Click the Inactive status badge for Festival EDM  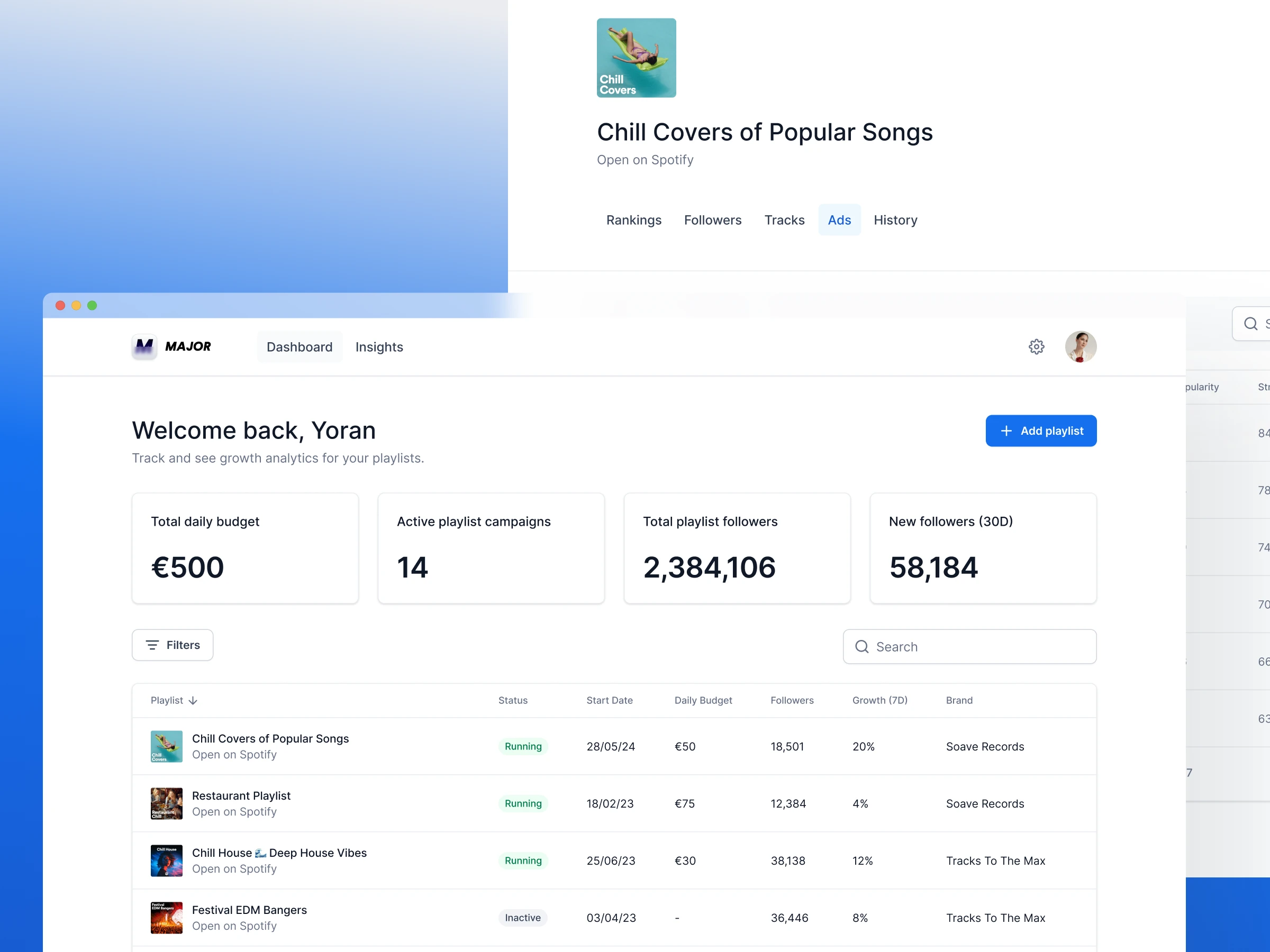point(522,918)
